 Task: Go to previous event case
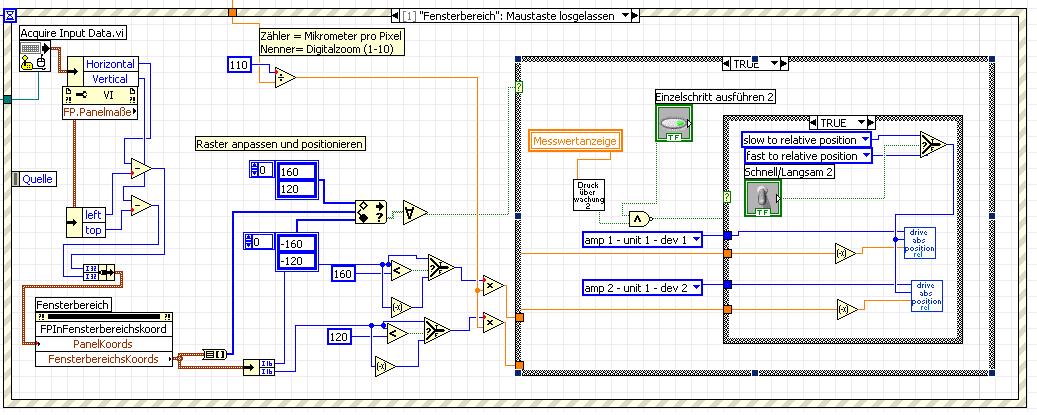pos(395,16)
